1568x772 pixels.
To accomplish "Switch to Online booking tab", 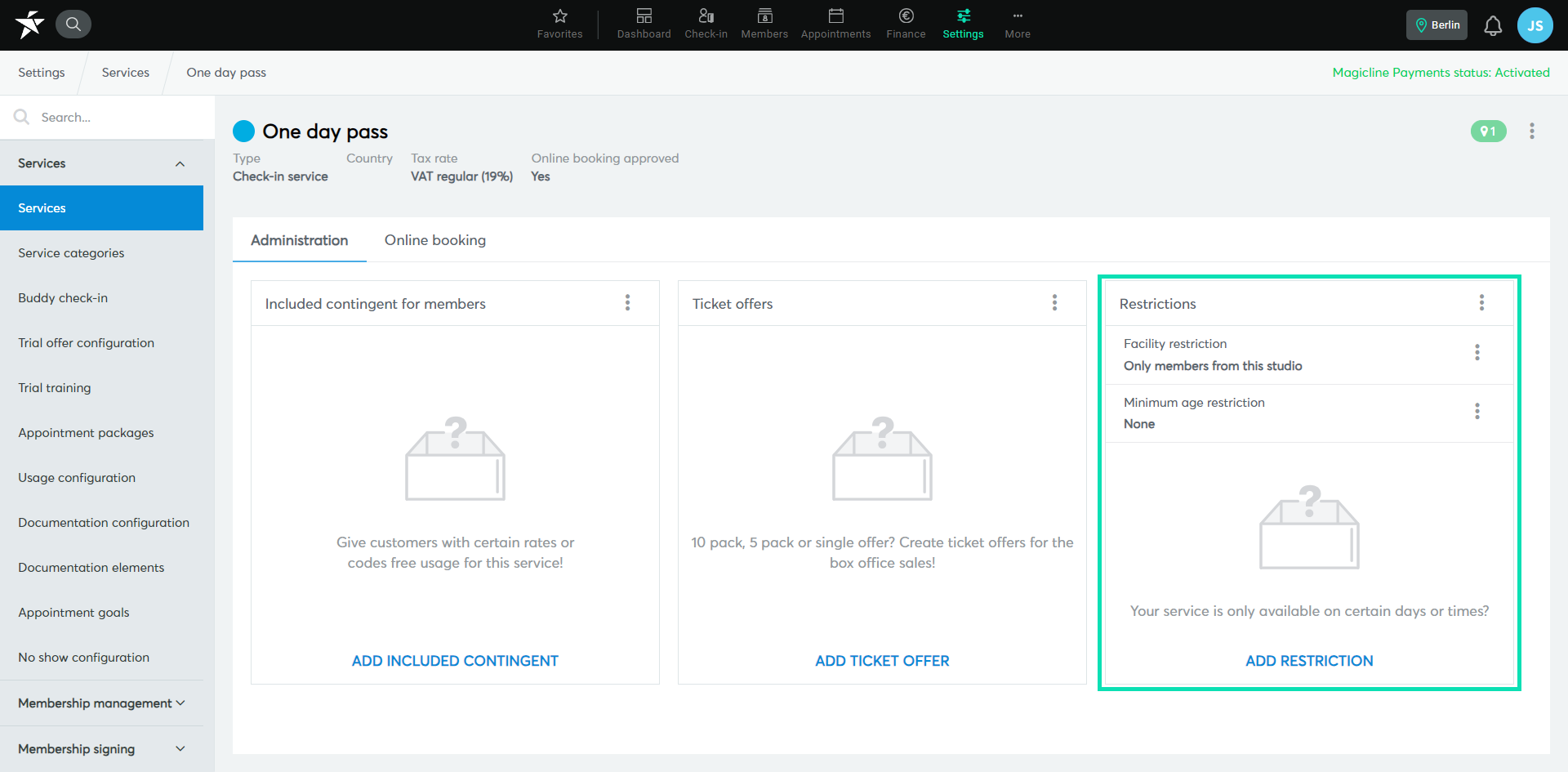I will point(435,240).
